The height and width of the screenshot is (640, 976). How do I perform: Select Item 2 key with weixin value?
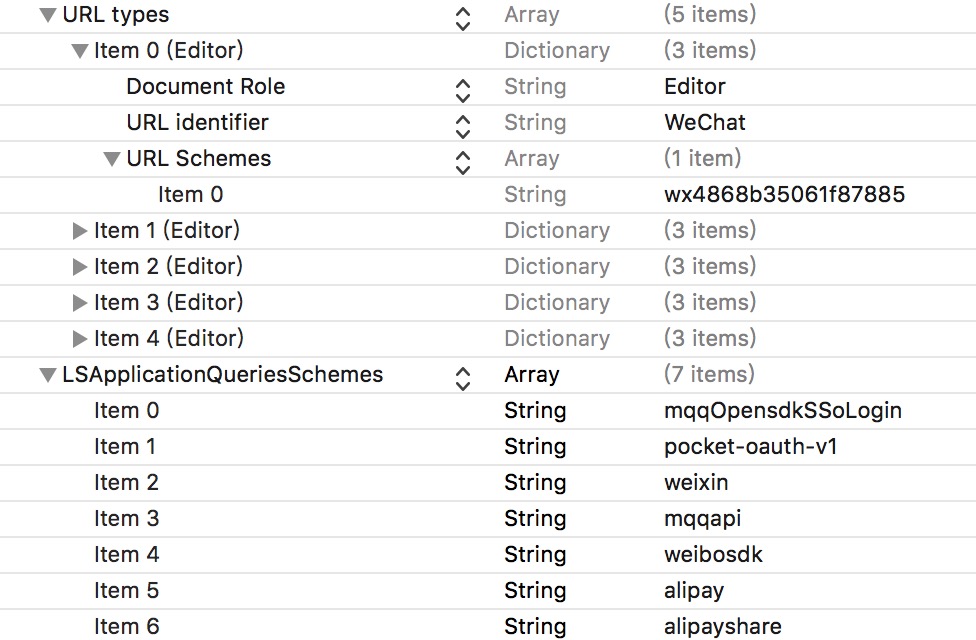tap(126, 482)
